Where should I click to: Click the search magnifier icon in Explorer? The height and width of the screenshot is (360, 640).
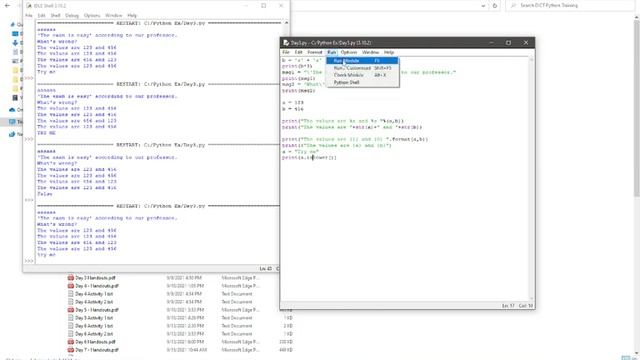pyautogui.click(x=513, y=6)
